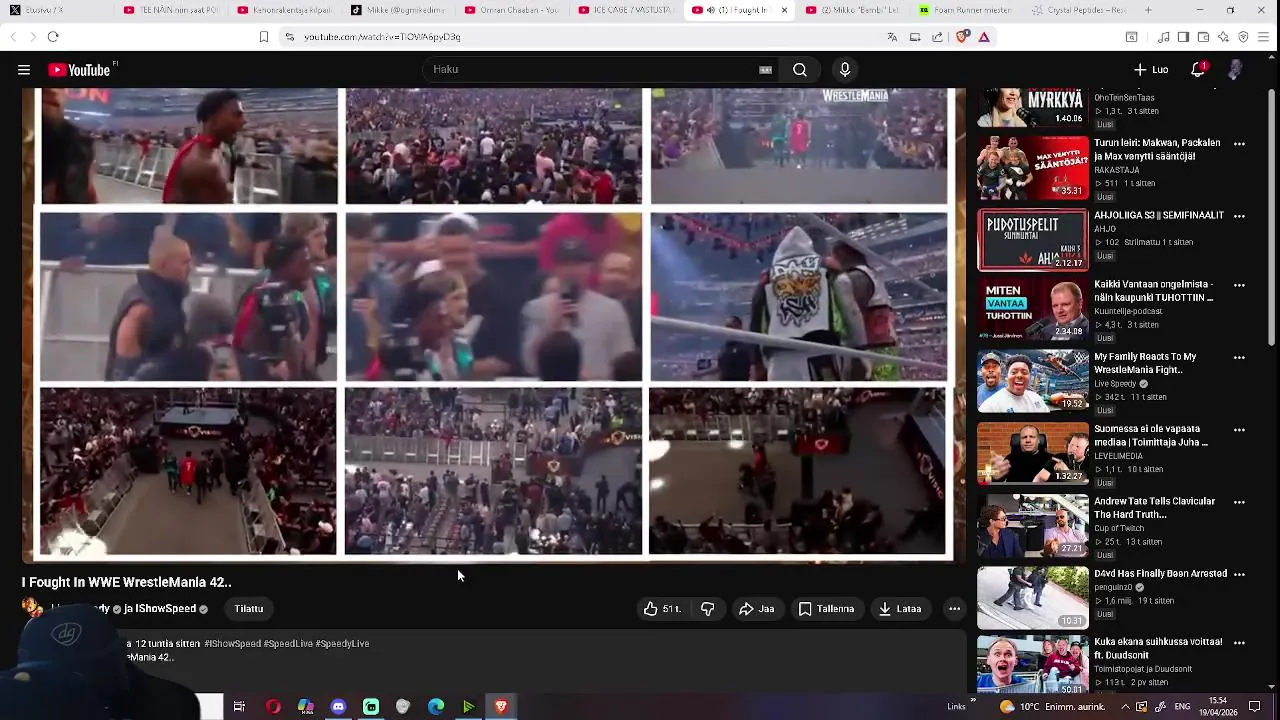Screen dimensions: 1280x720
Task: Click the browser address bar URL
Action: (382, 37)
